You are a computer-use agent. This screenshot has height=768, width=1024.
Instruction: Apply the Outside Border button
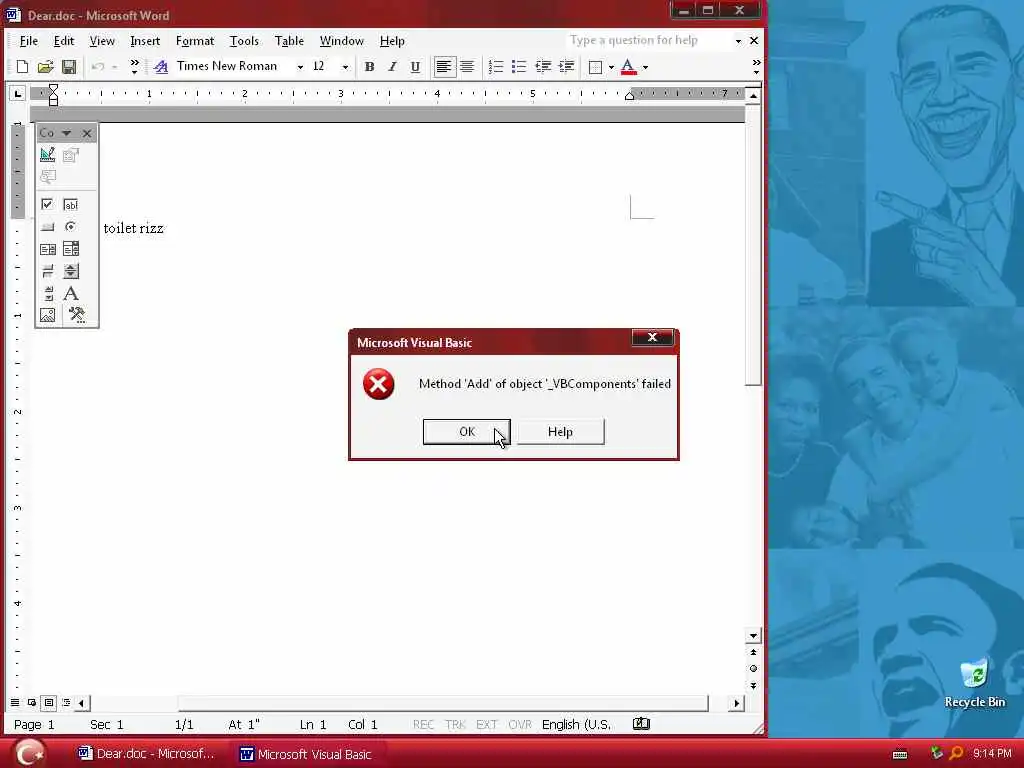pyautogui.click(x=595, y=67)
